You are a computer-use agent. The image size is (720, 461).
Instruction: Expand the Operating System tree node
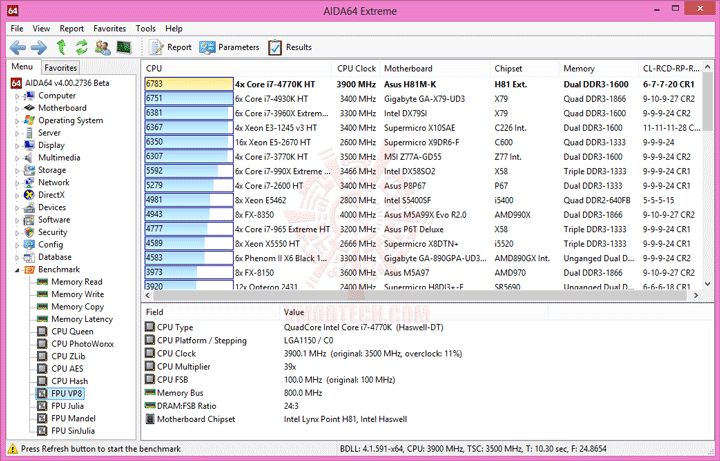pos(17,121)
